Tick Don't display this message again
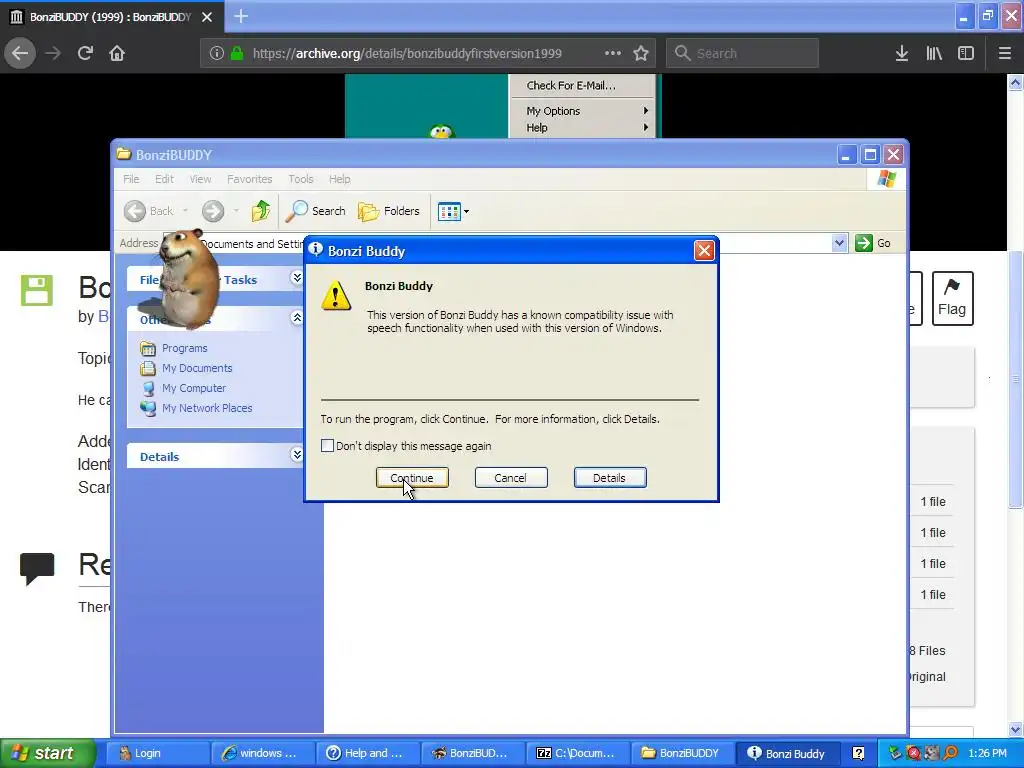1024x768 pixels. (x=327, y=445)
